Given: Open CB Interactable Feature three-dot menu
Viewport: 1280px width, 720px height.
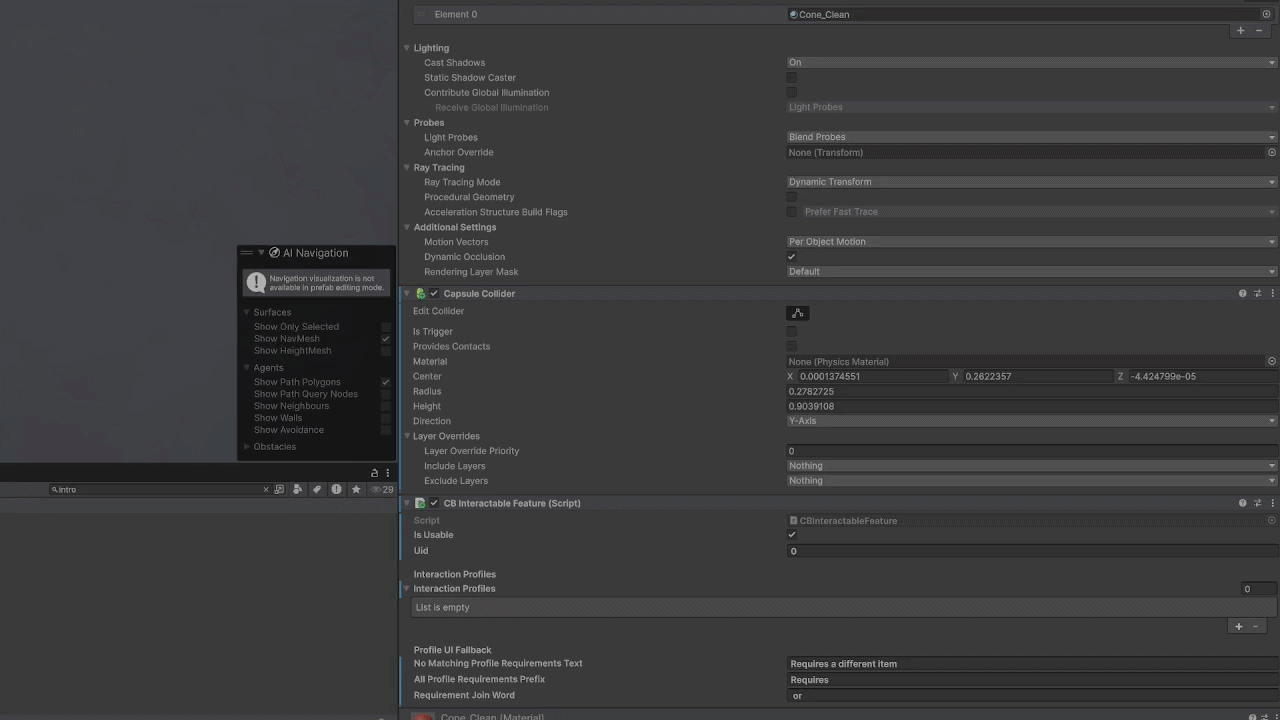Looking at the screenshot, I should [x=1272, y=503].
